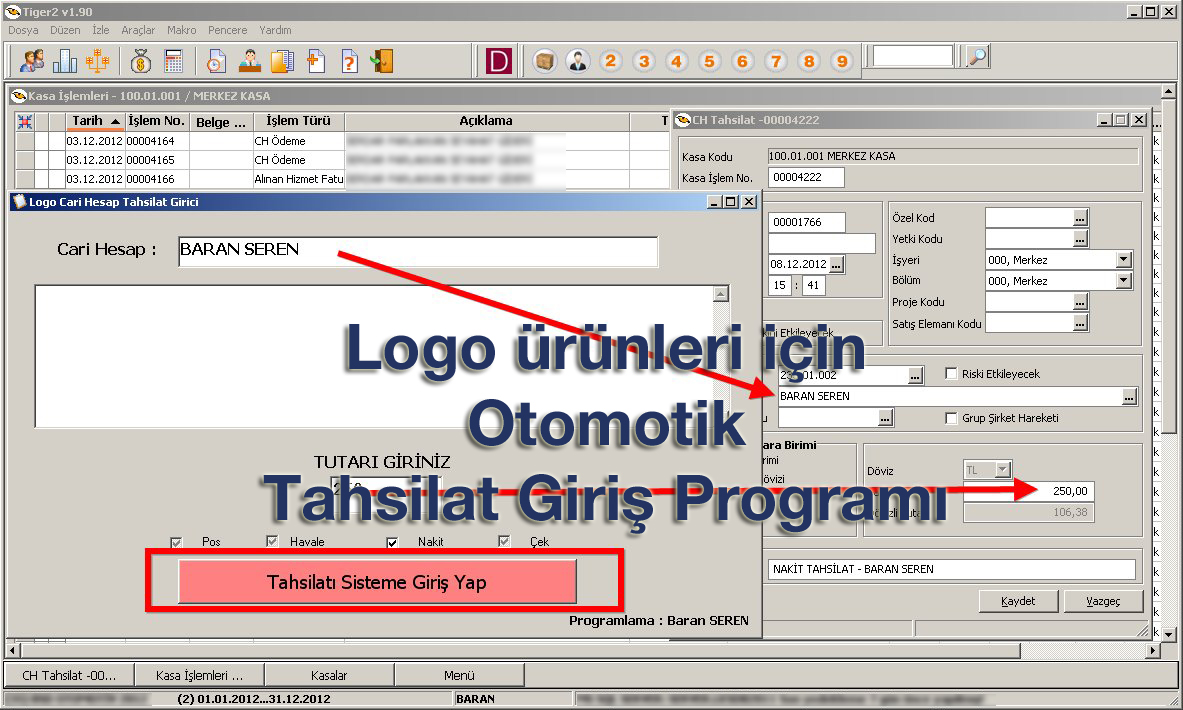Click the bar chart toolbar icon

pos(65,61)
